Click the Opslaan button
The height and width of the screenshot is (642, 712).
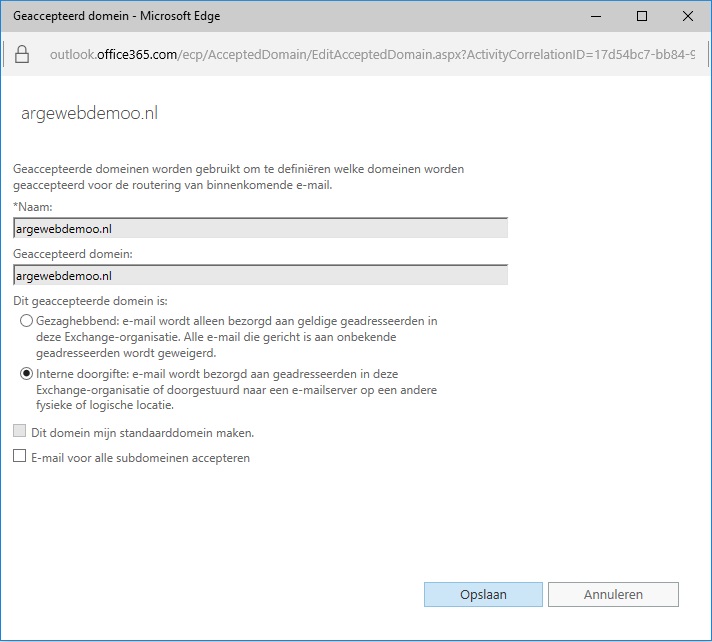483,594
